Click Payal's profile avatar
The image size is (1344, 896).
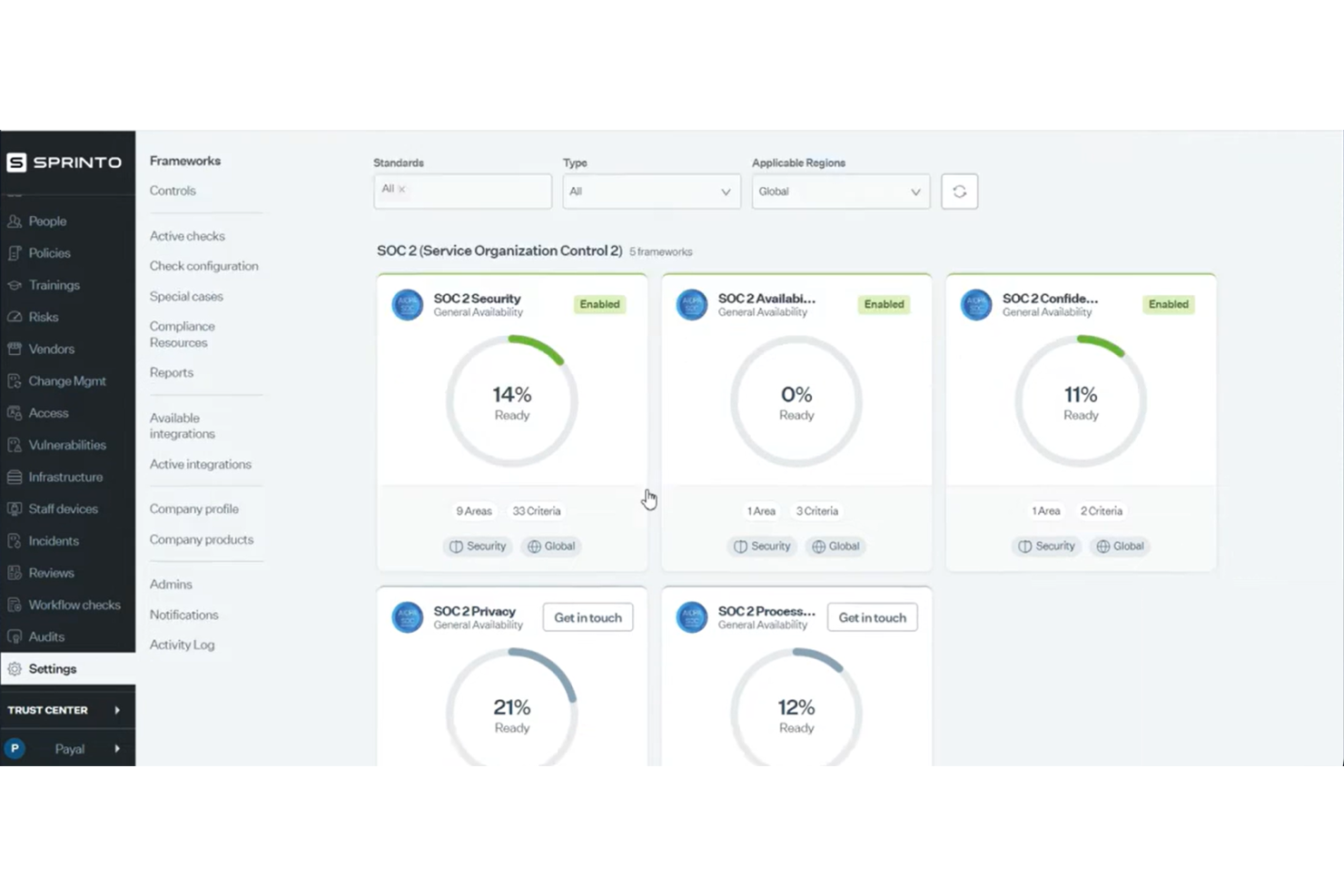15,749
